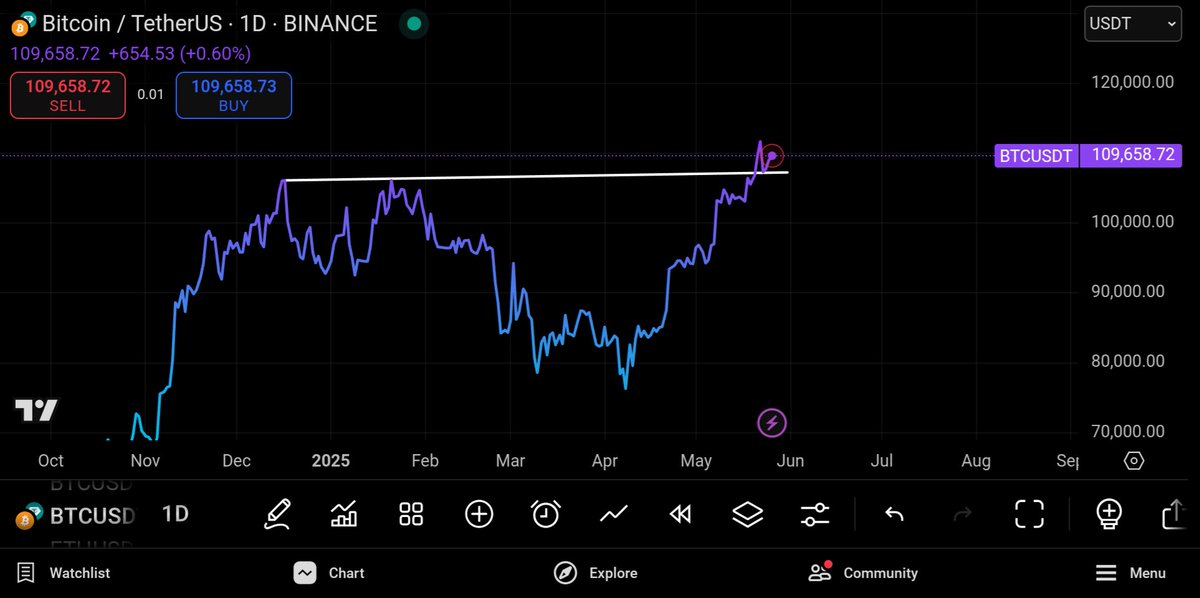Click the 100,000.00 price axis label

coord(1130,221)
